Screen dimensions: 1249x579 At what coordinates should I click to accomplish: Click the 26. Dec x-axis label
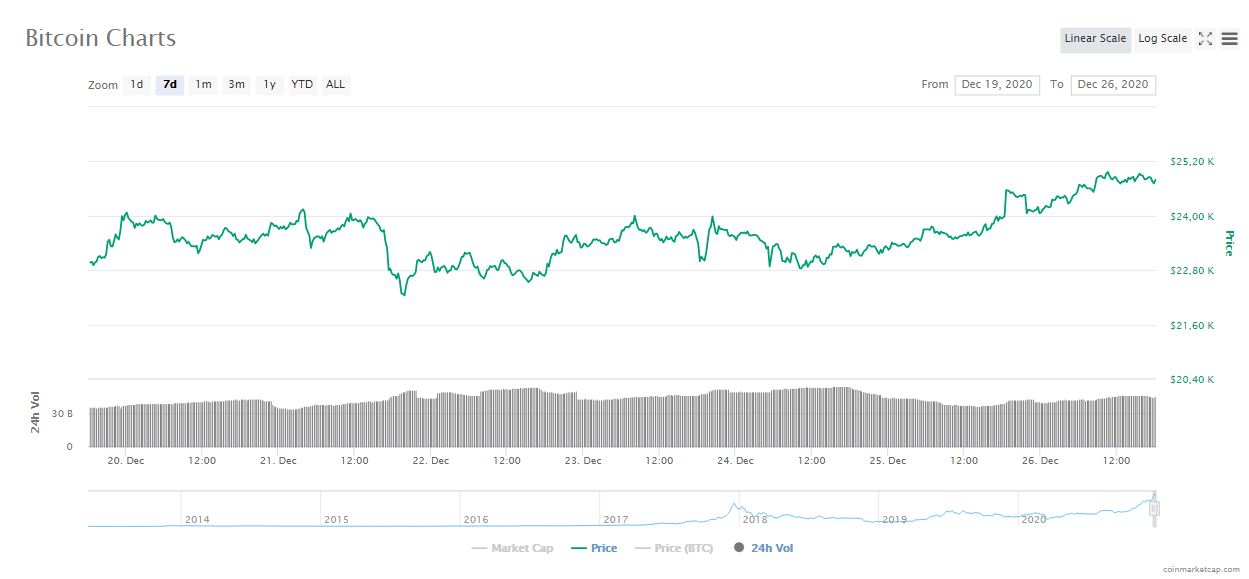pos(1040,461)
